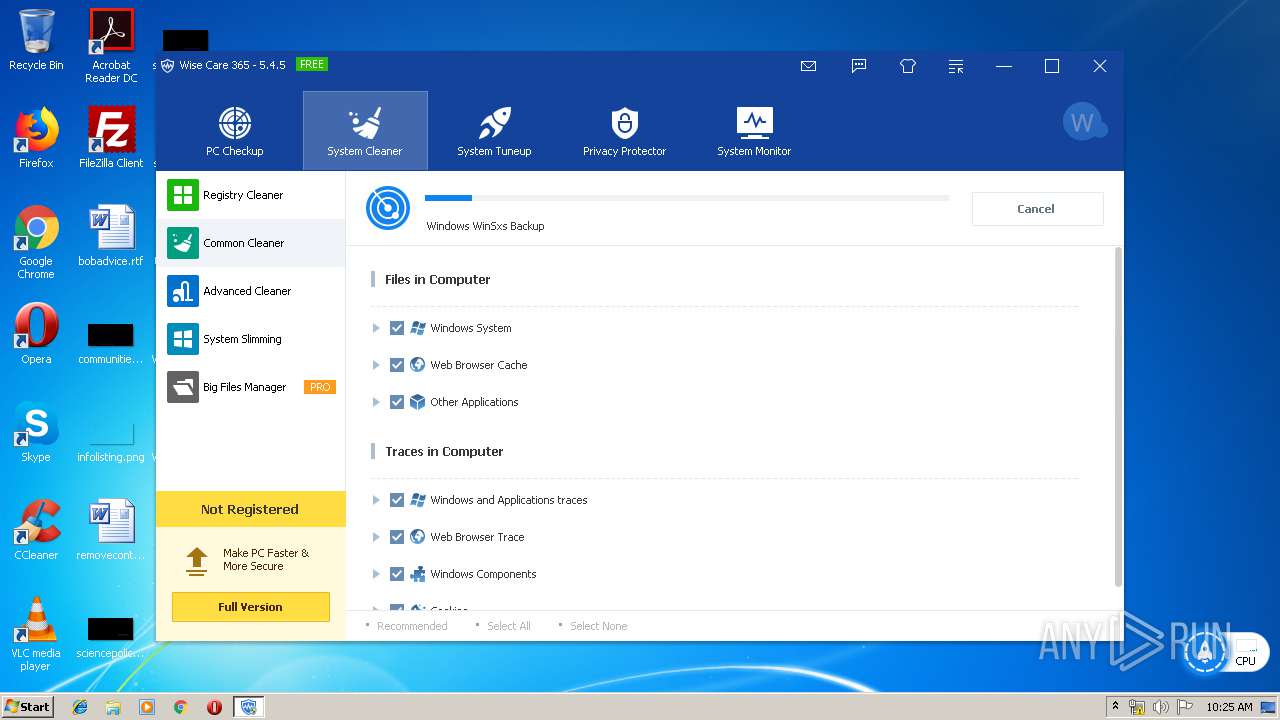This screenshot has height=720, width=1280.
Task: Expand the Other Applications row
Action: (376, 402)
